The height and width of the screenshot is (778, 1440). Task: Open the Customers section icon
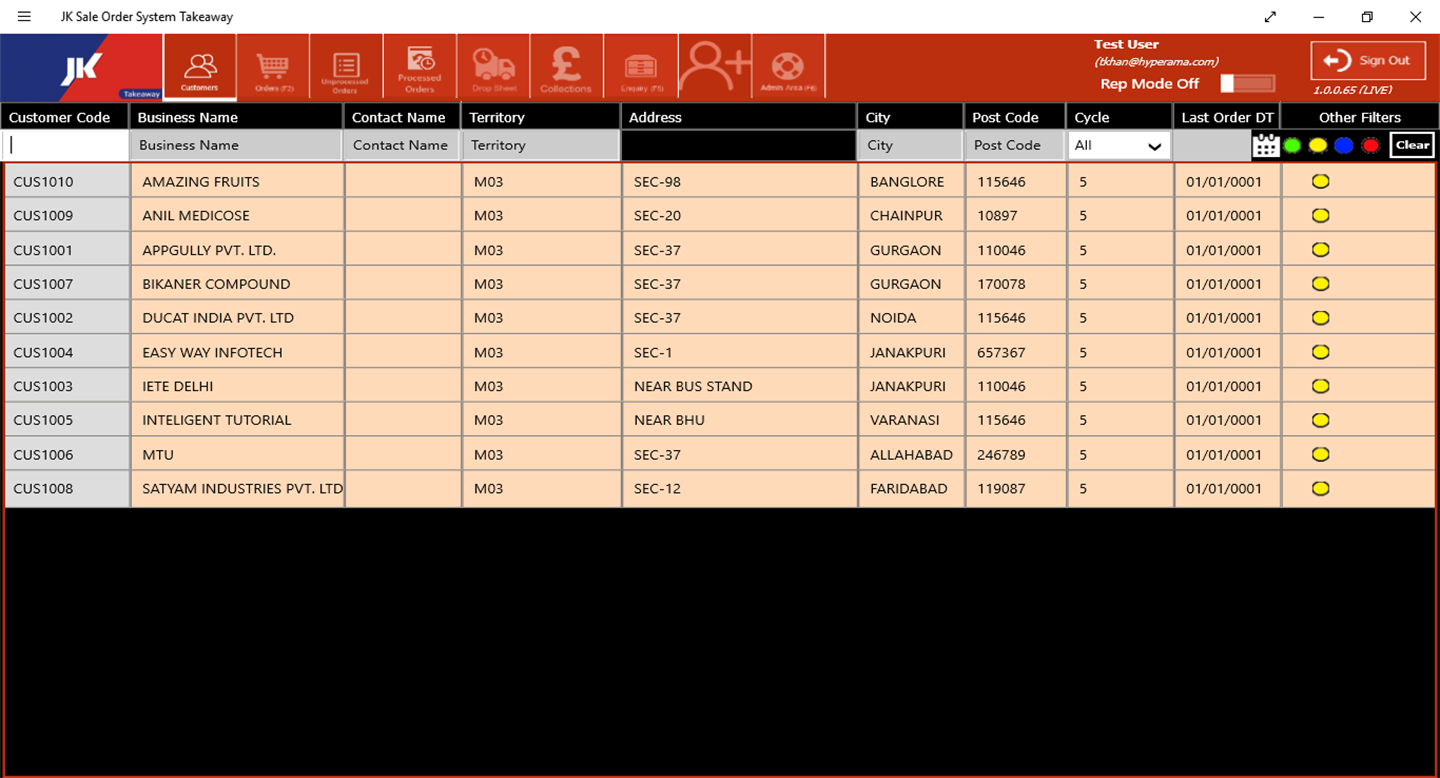pyautogui.click(x=200, y=68)
